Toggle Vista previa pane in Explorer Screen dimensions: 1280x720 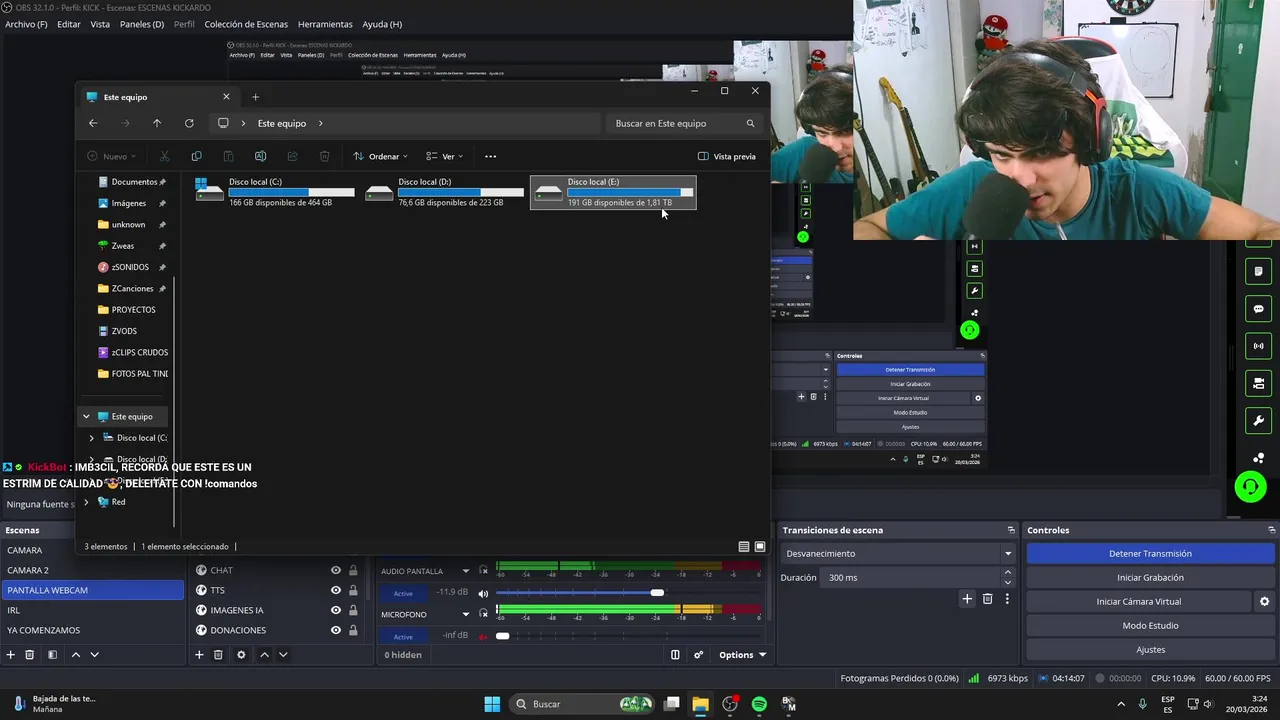click(727, 156)
